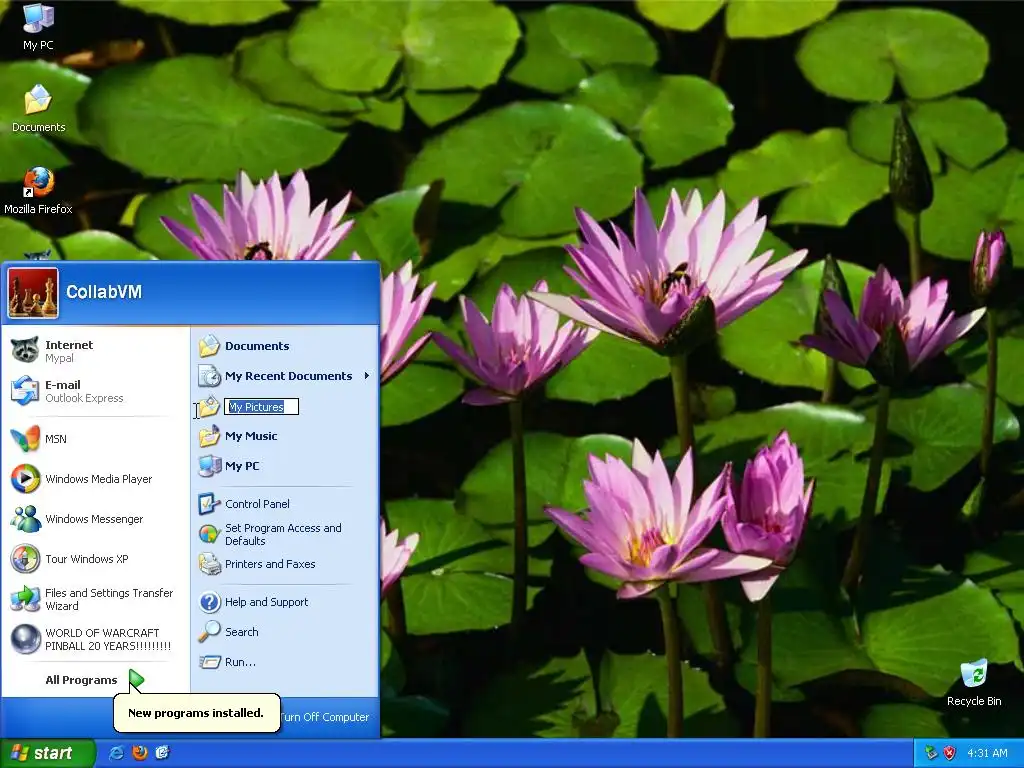Screen dimensions: 1024x768
Task: Click the third Quick Launch icon
Action: click(162, 753)
